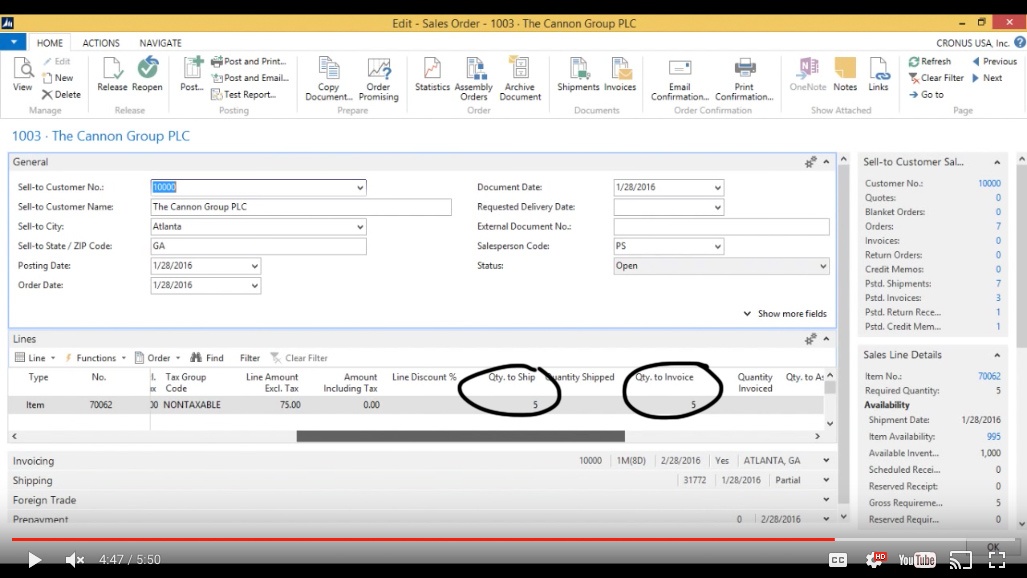This screenshot has height=578, width=1027.
Task: Seek on the video progress bar
Action: 514,539
